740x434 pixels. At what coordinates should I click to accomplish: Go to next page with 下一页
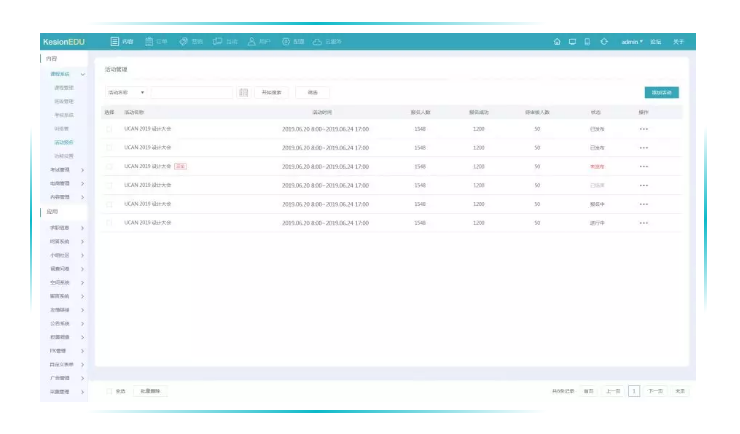(x=655, y=391)
